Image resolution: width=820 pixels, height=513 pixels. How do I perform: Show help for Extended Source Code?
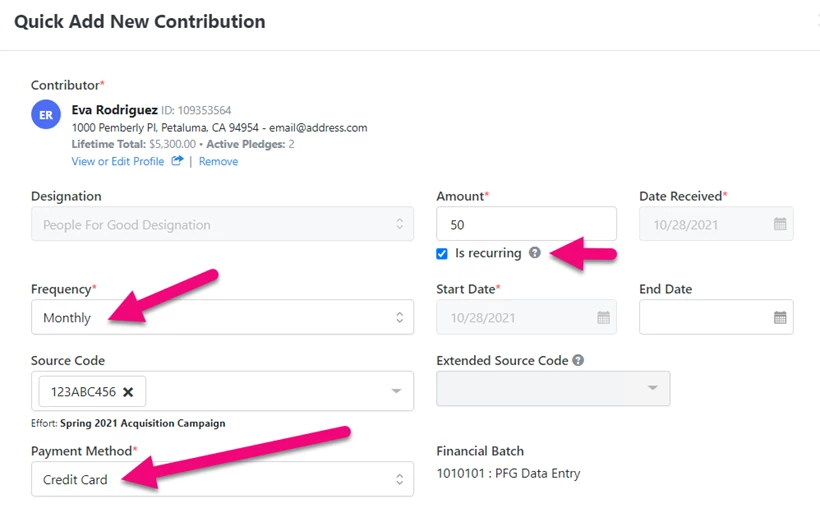[578, 360]
